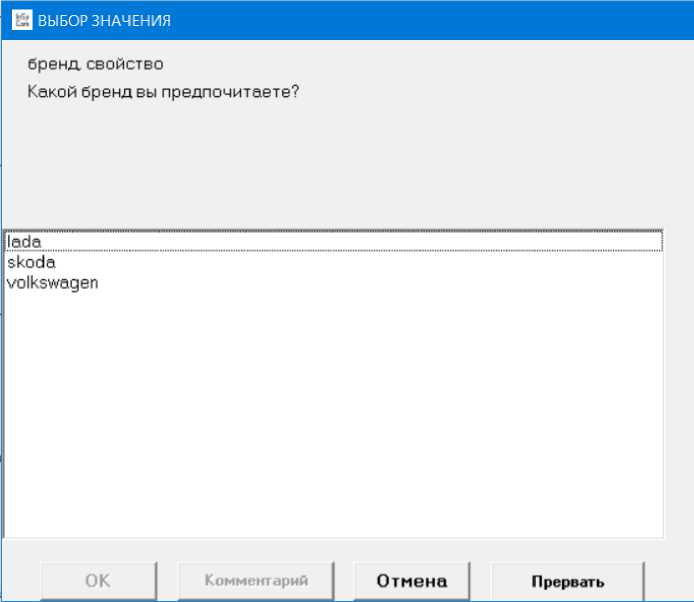Pick volkswagen in the list
Image resolution: width=694 pixels, height=602 pixels.
click(333, 283)
